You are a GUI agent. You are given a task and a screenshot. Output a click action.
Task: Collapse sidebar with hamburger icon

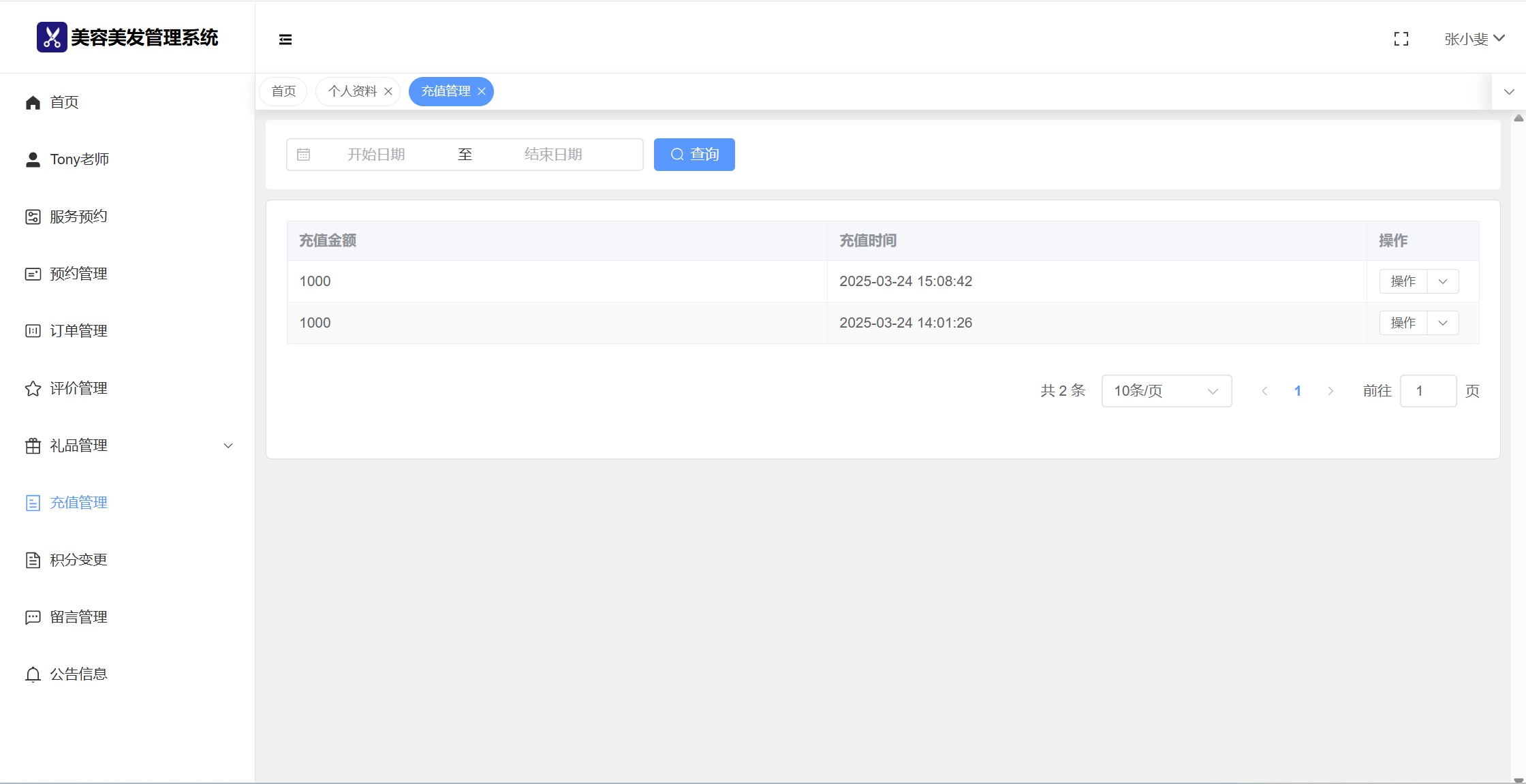click(x=285, y=40)
